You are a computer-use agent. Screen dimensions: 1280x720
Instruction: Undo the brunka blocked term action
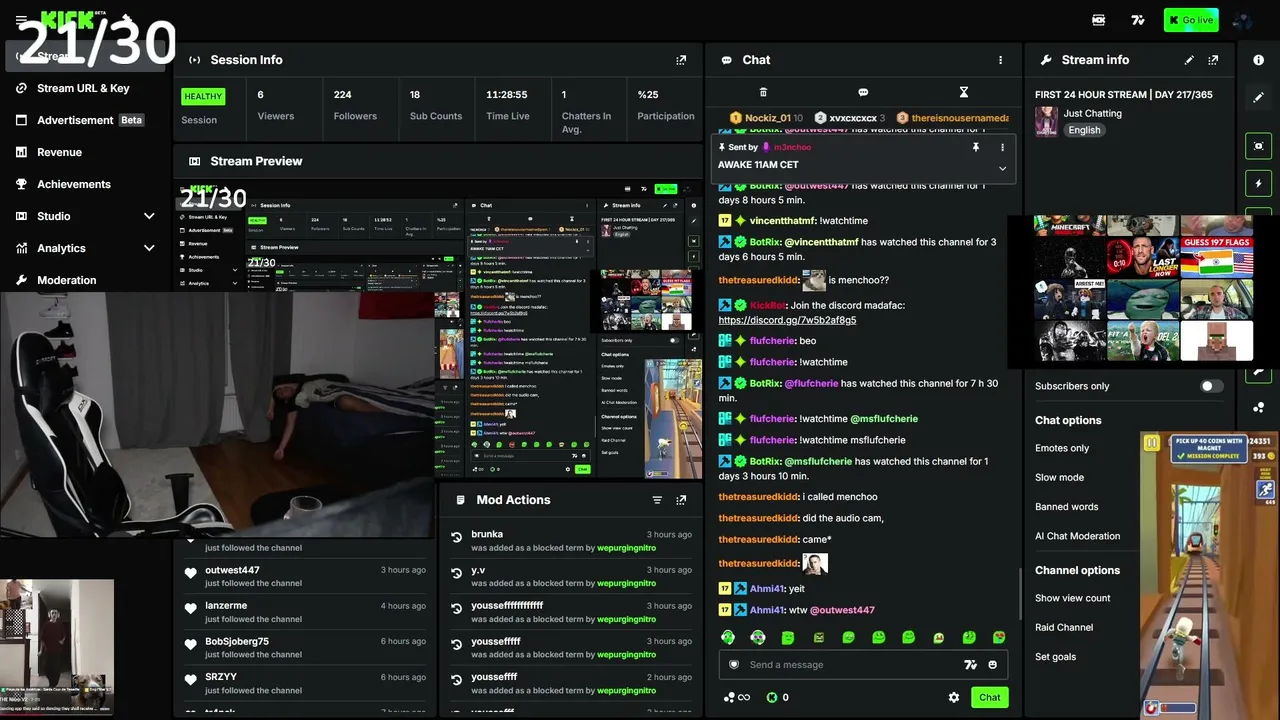coord(457,537)
